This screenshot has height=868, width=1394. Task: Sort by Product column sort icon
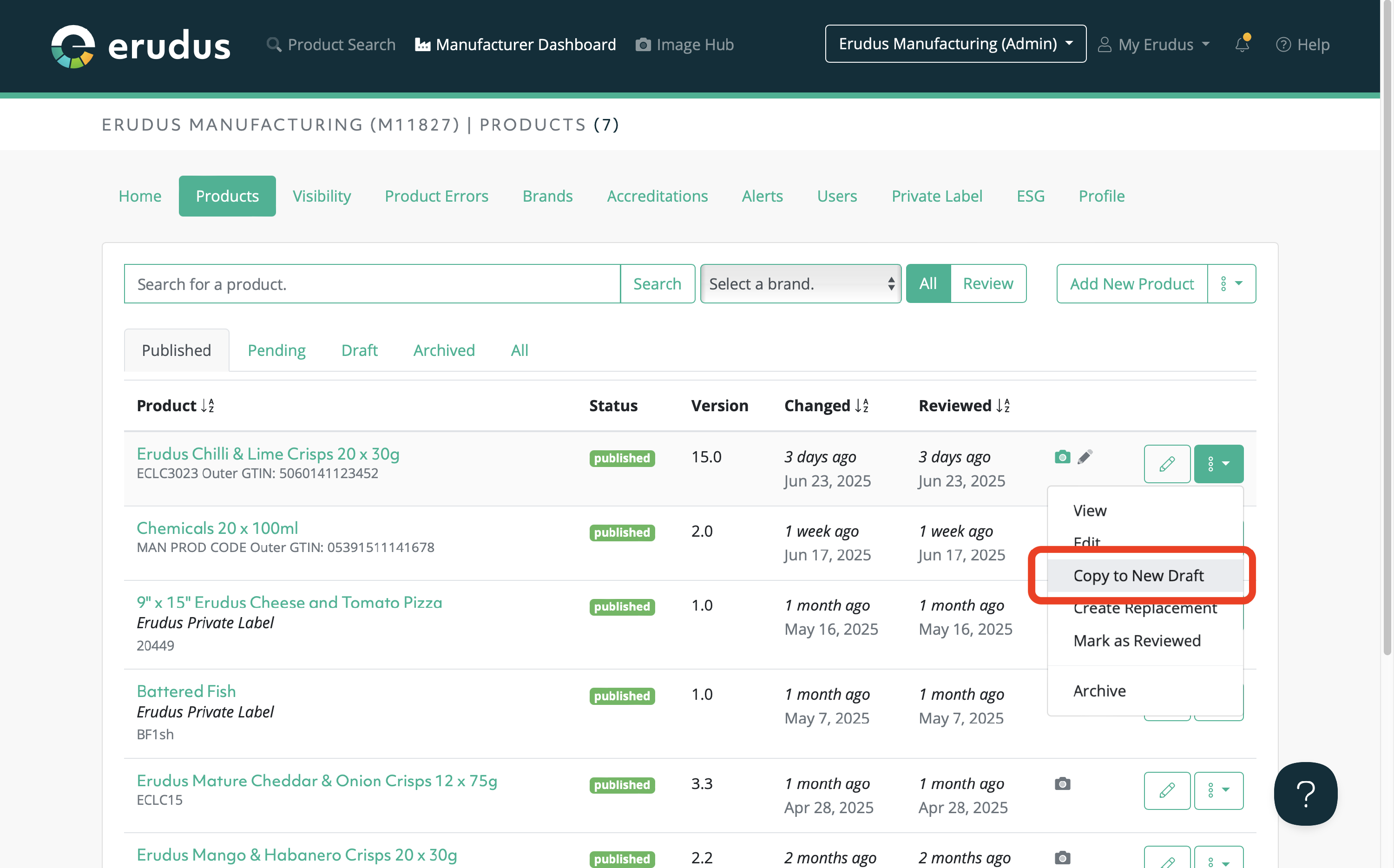click(x=208, y=406)
